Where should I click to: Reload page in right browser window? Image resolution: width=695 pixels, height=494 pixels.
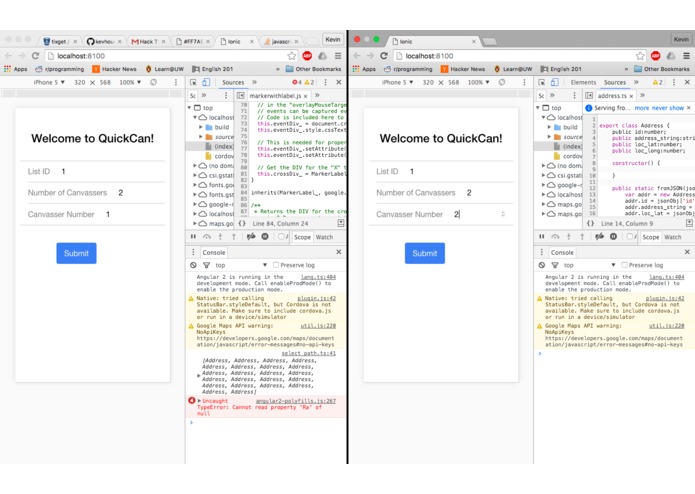click(x=384, y=56)
